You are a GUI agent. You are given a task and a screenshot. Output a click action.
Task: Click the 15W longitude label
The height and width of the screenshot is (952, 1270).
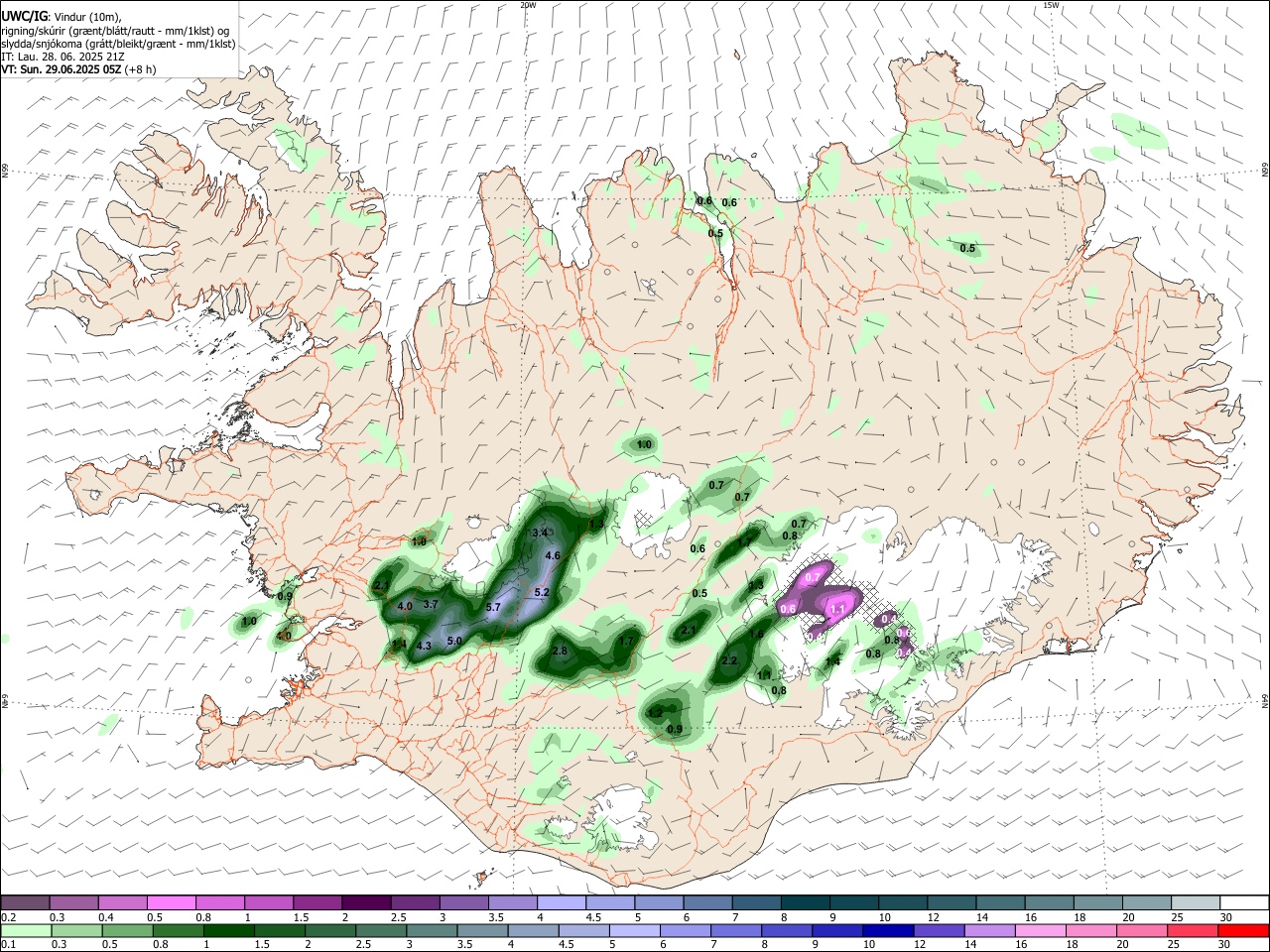point(1051,5)
